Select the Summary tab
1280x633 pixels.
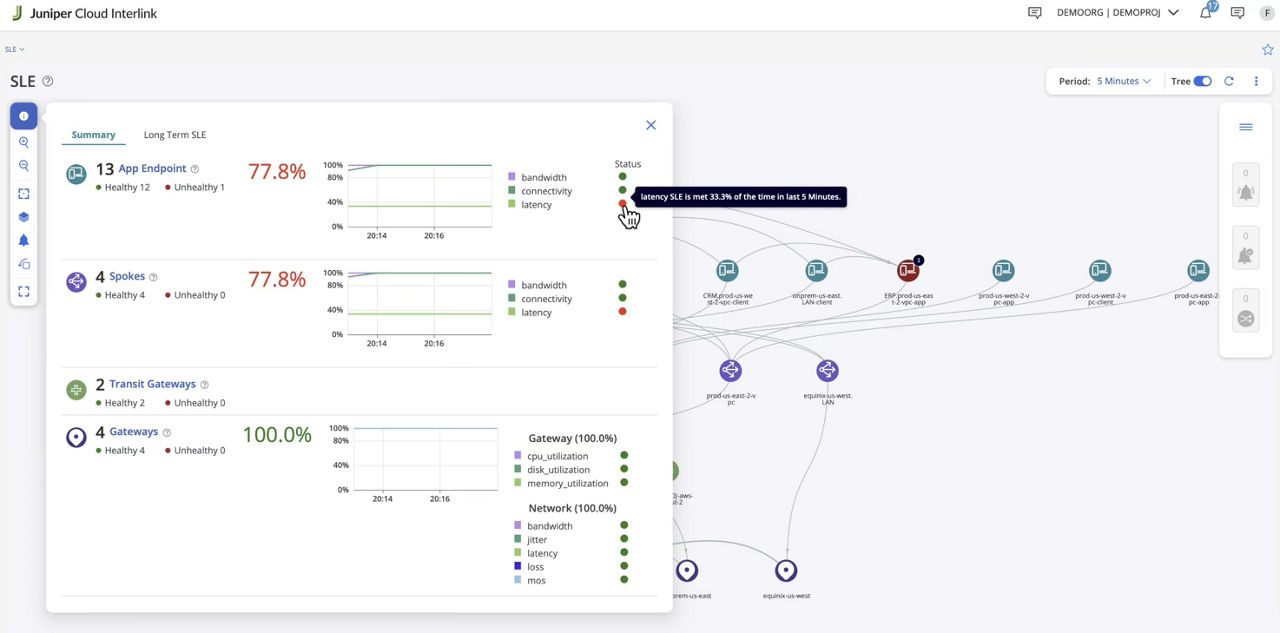93,134
